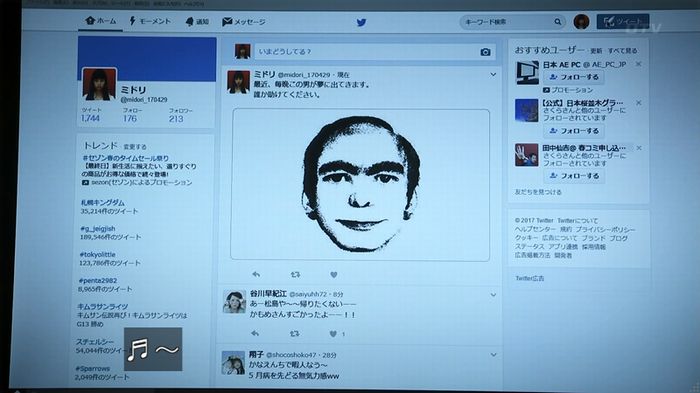The height and width of the screenshot is (393, 700).
Task: Like ミドリ tweet with heart
Action: pos(333,275)
